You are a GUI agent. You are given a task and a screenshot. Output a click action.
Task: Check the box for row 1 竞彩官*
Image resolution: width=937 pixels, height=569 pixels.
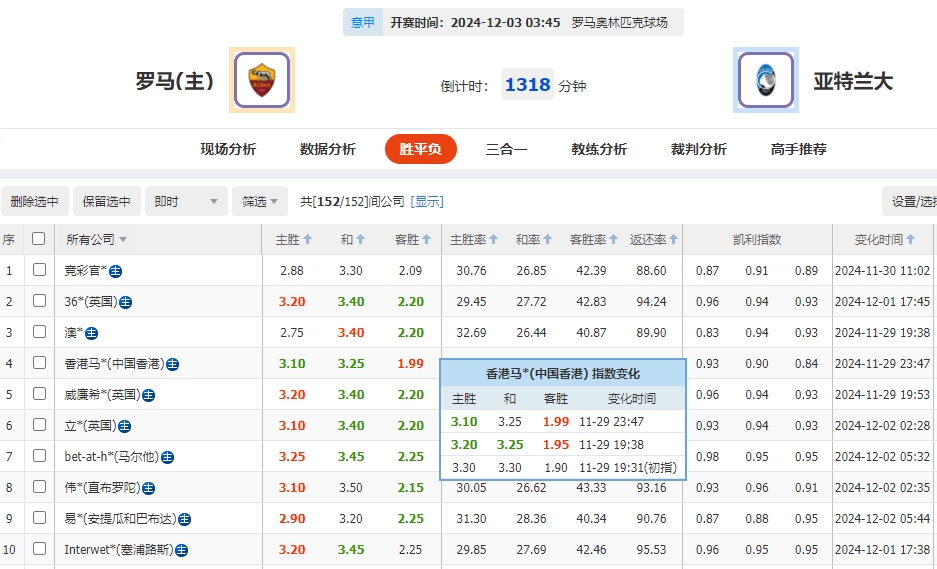[39, 270]
